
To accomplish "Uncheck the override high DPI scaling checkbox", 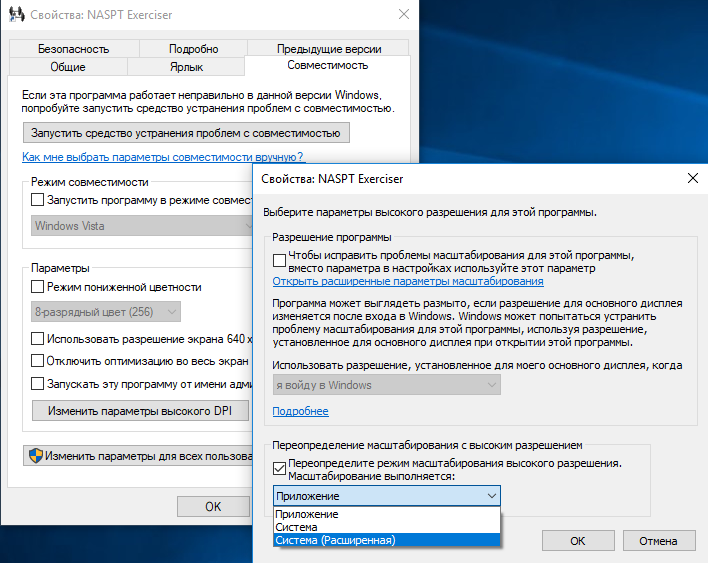I will click(x=279, y=468).
